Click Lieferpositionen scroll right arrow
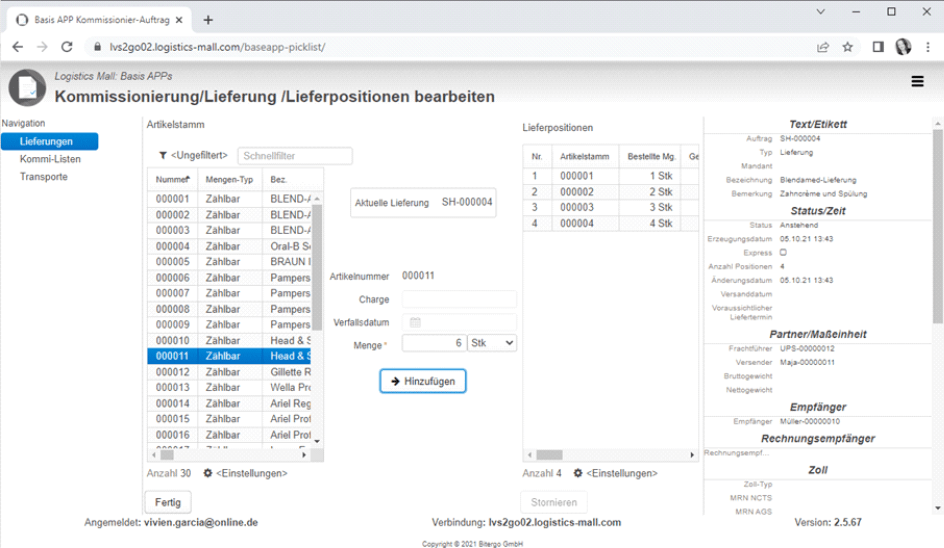This screenshot has width=944, height=548. tap(692, 455)
